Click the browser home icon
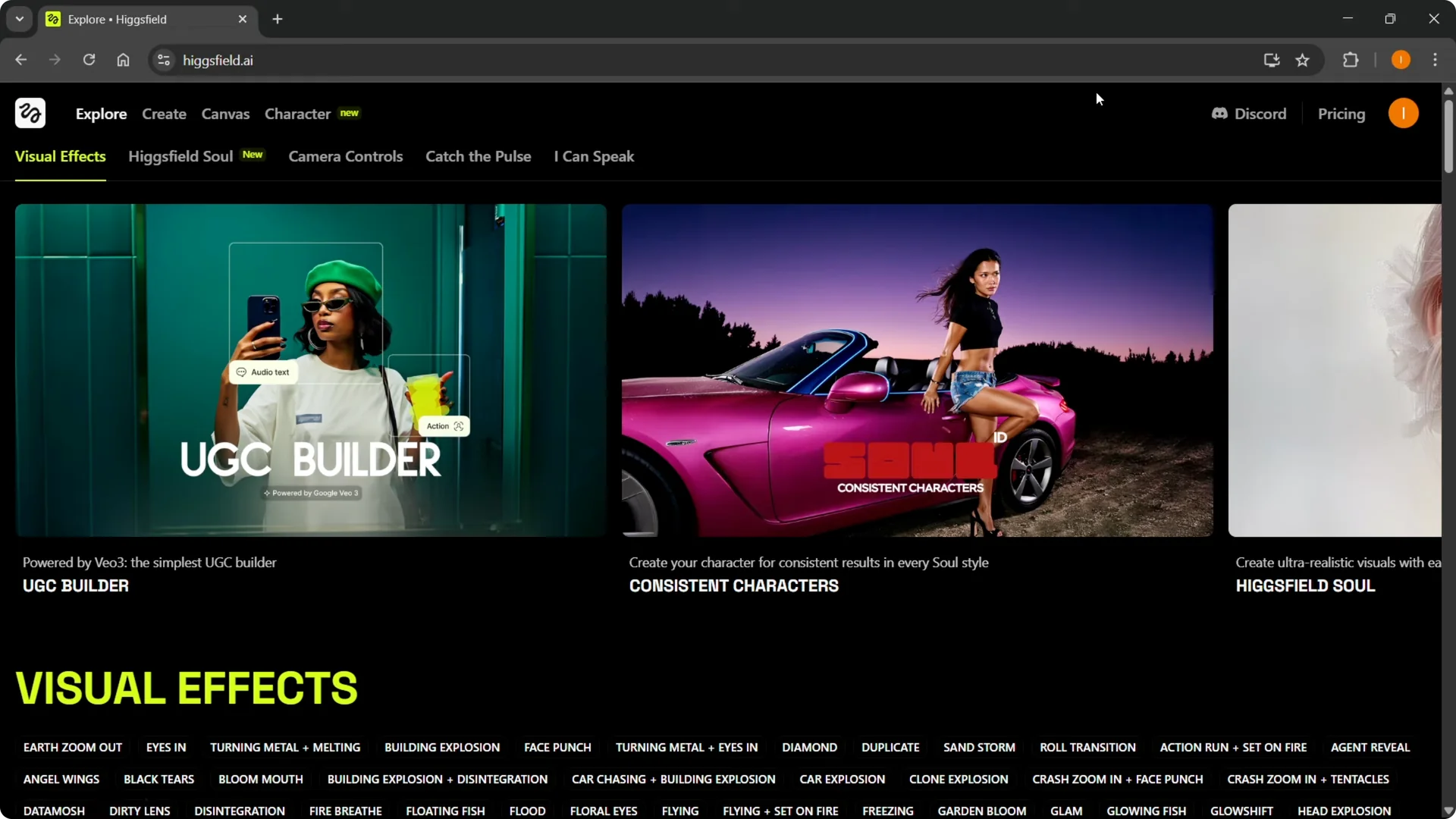The height and width of the screenshot is (819, 1456). [x=123, y=60]
